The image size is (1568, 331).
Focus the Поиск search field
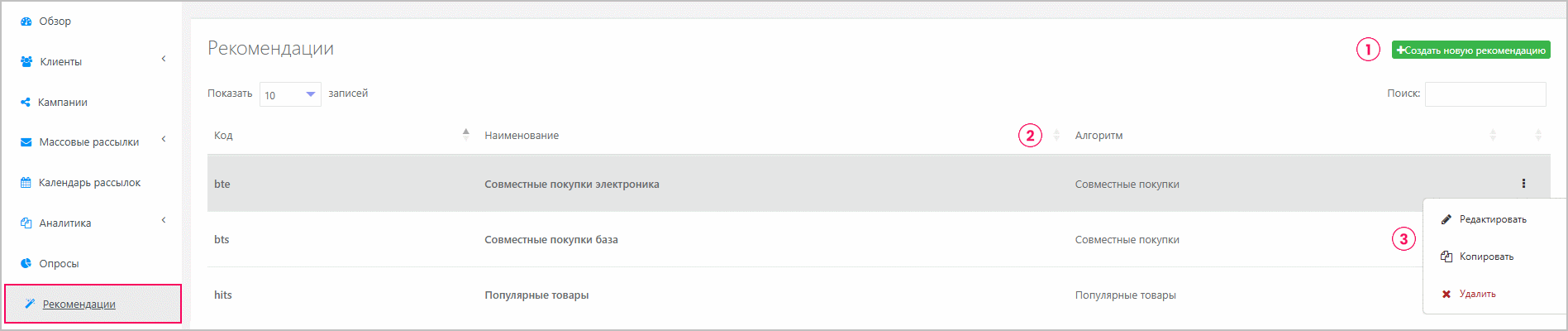tap(1485, 94)
